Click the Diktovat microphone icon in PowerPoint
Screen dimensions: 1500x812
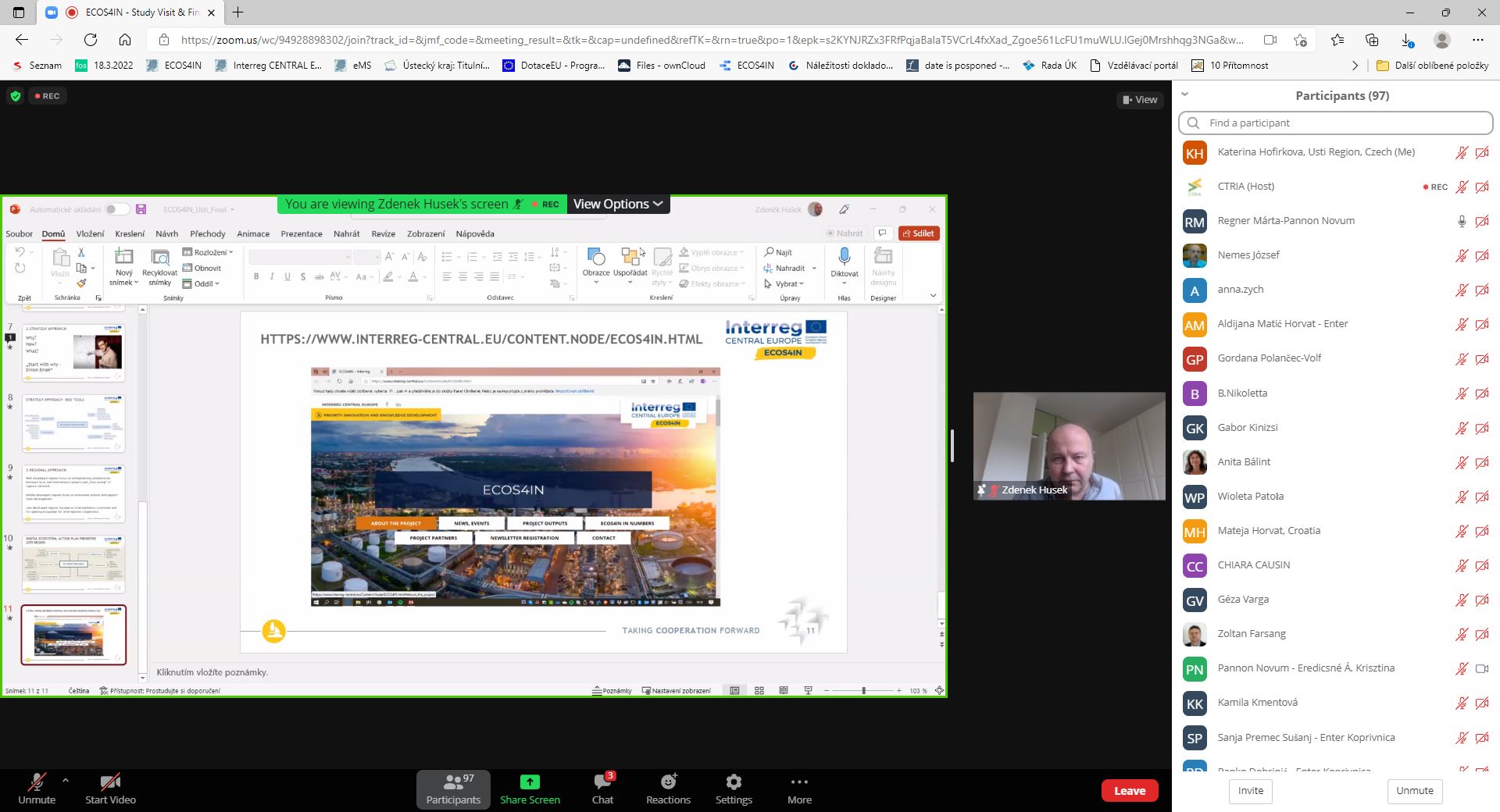tap(845, 256)
